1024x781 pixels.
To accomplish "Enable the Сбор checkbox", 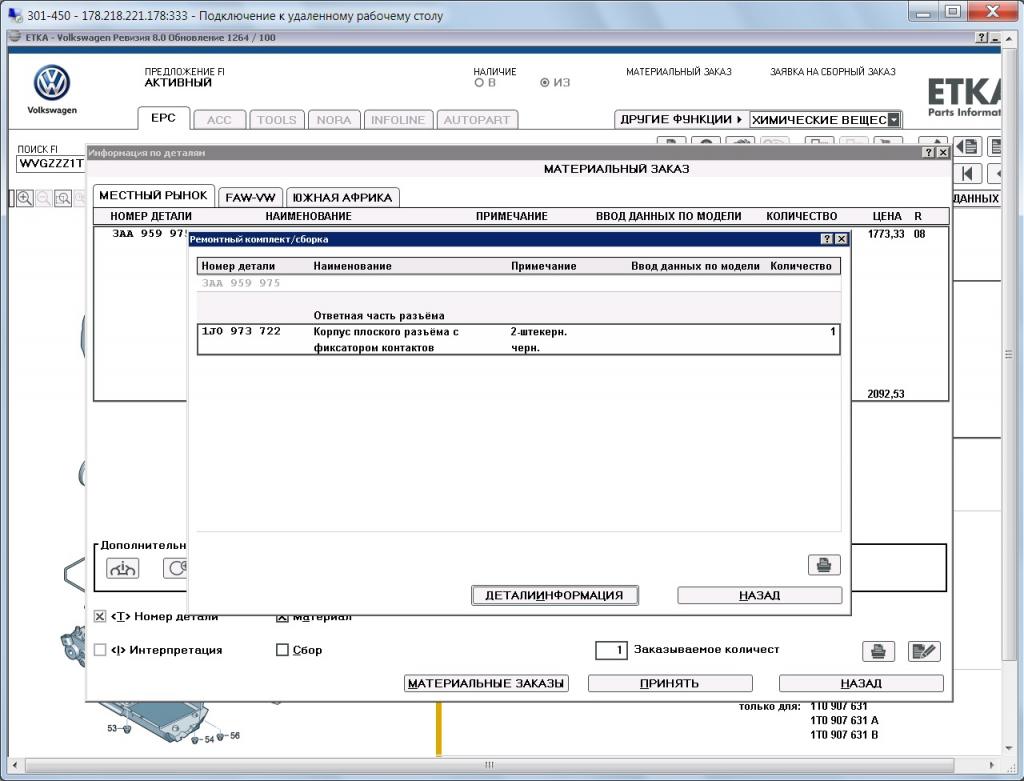I will tap(282, 650).
